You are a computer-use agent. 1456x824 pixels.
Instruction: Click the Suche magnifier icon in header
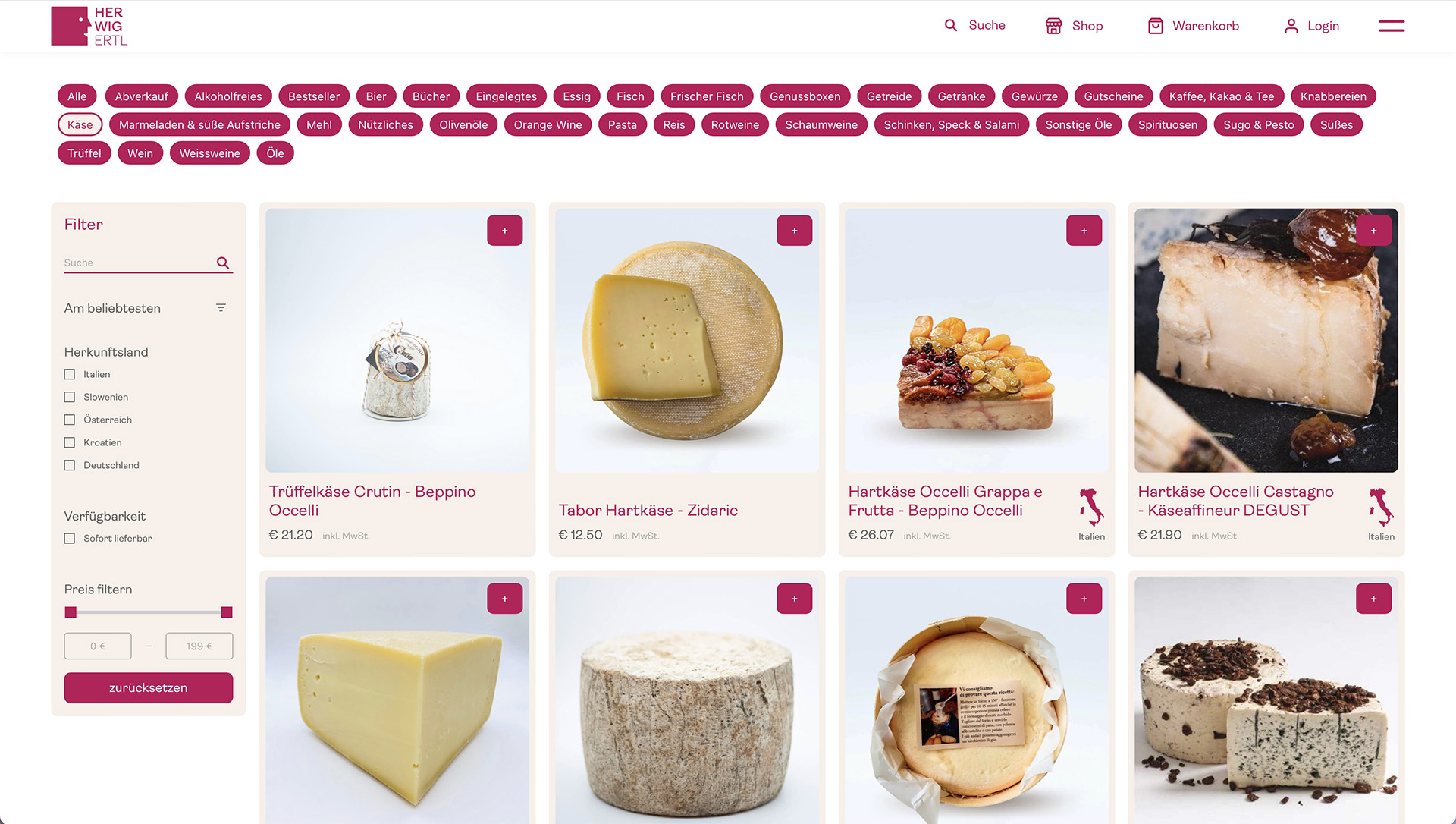click(950, 25)
